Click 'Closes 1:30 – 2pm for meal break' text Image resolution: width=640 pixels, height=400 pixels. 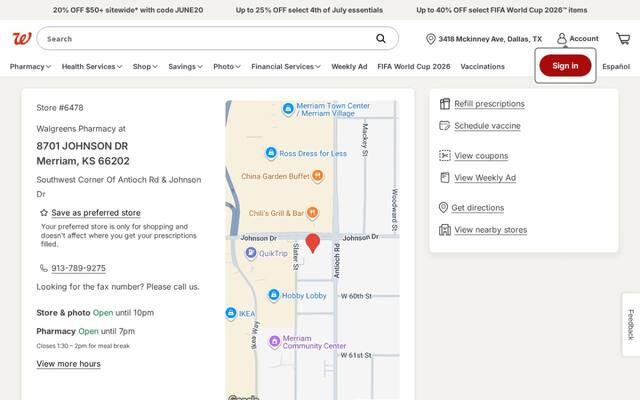coord(83,346)
